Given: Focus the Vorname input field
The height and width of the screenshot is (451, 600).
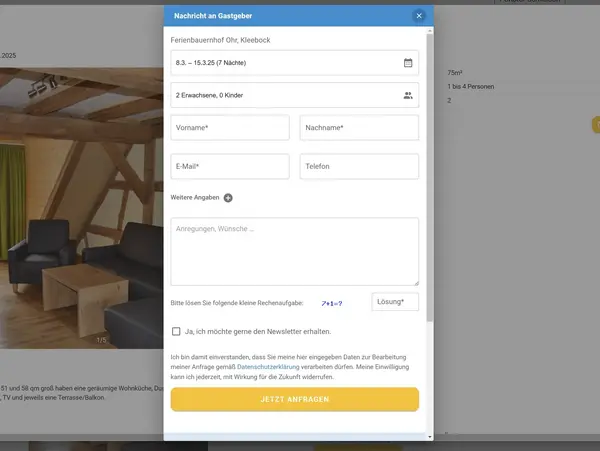Looking at the screenshot, I should 230,128.
